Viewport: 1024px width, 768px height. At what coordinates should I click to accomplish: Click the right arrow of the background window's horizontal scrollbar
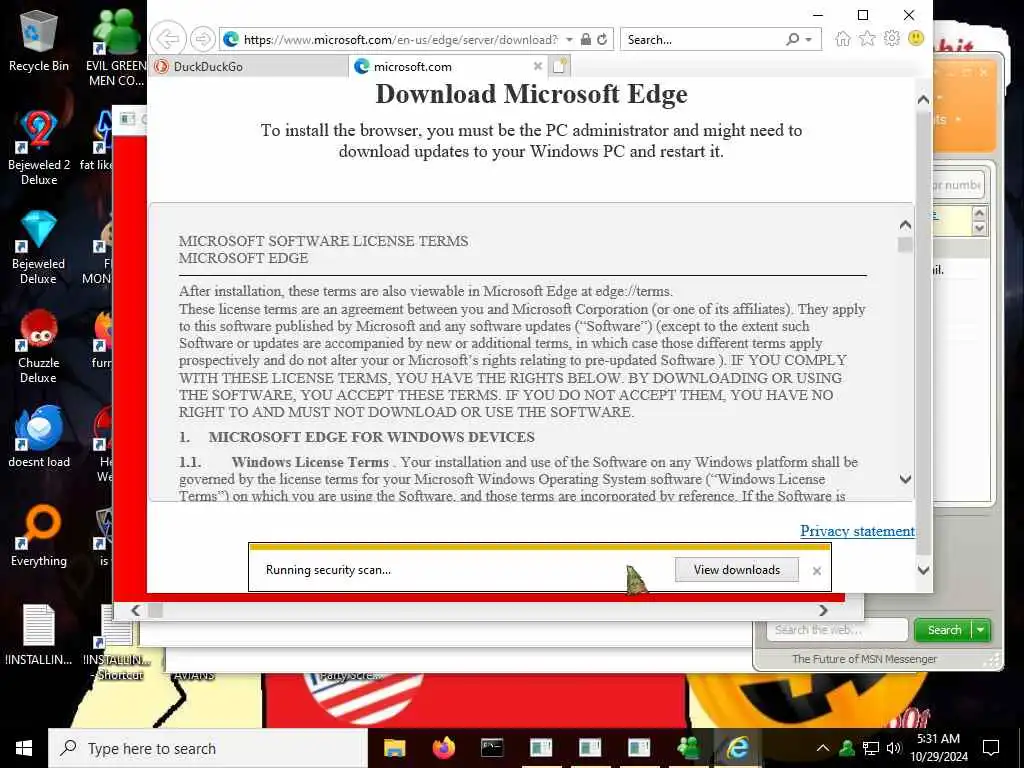(823, 610)
